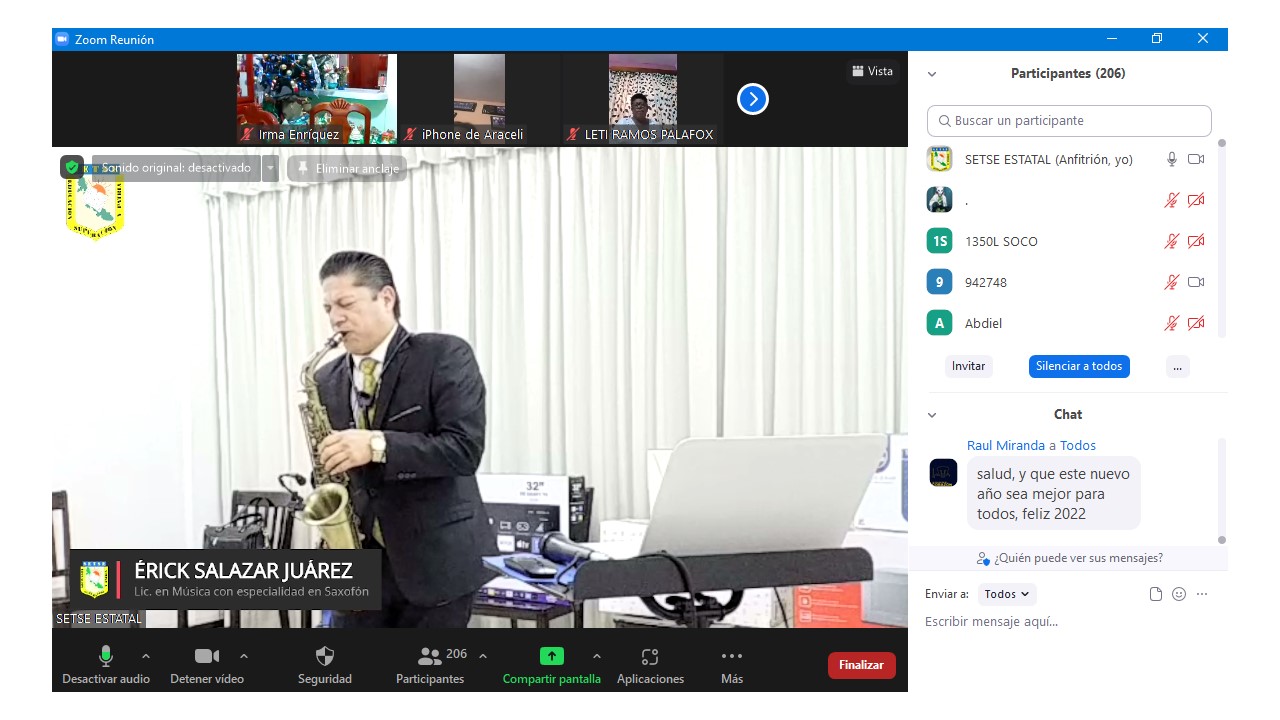Screen dimensions: 1280x720
Task: Open chat more-options three dots
Action: (1202, 594)
